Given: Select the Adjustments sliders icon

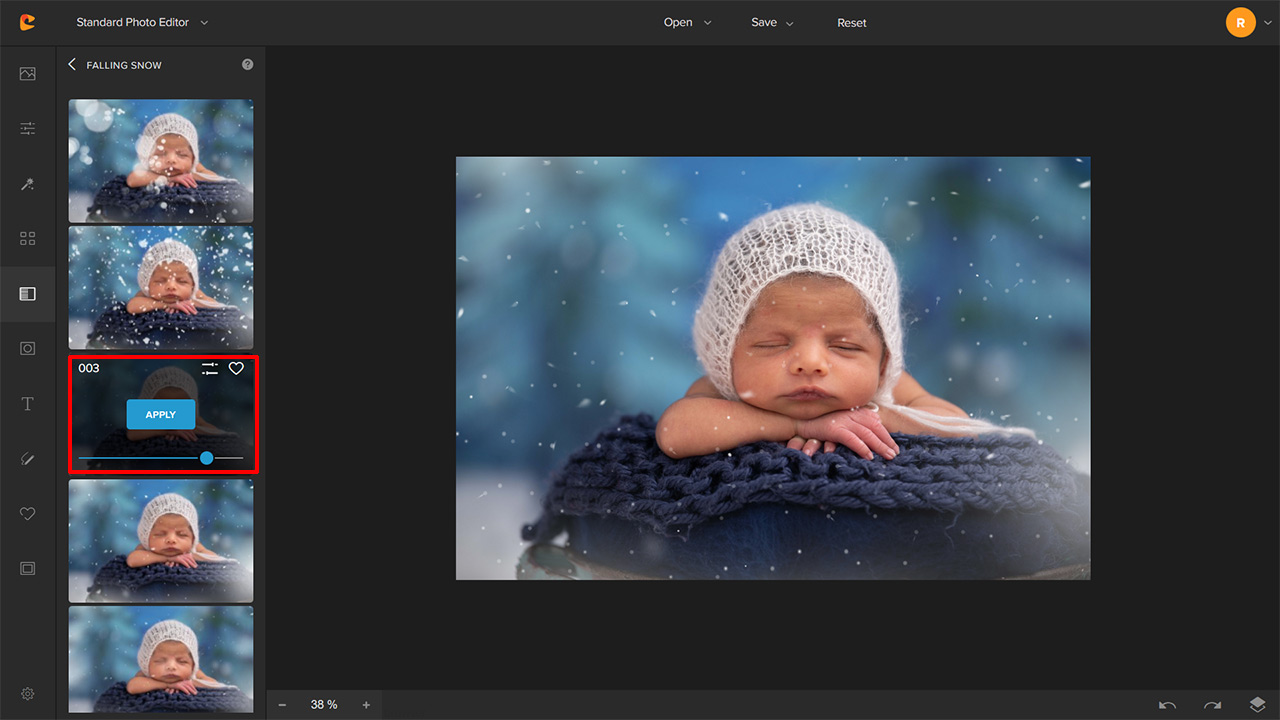Looking at the screenshot, I should [27, 128].
